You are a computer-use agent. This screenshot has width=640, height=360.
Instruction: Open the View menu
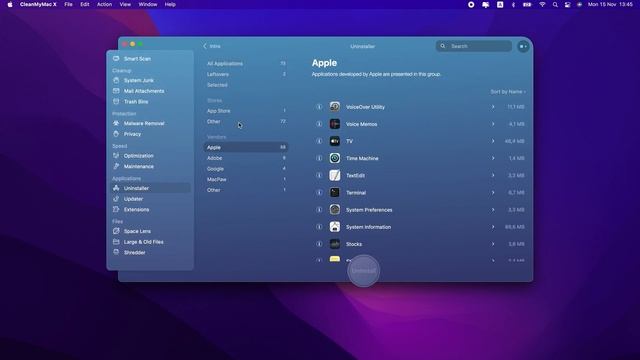pos(125,4)
